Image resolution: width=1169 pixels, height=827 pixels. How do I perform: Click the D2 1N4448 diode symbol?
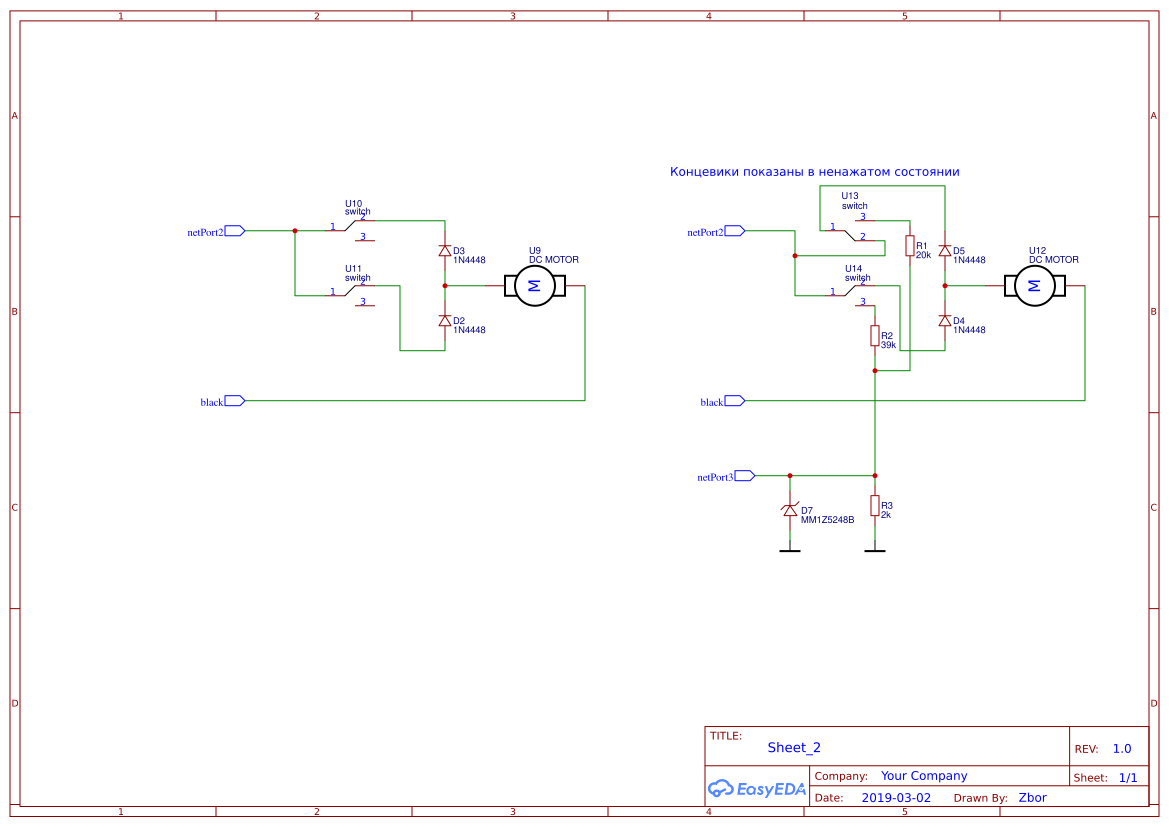(x=443, y=321)
